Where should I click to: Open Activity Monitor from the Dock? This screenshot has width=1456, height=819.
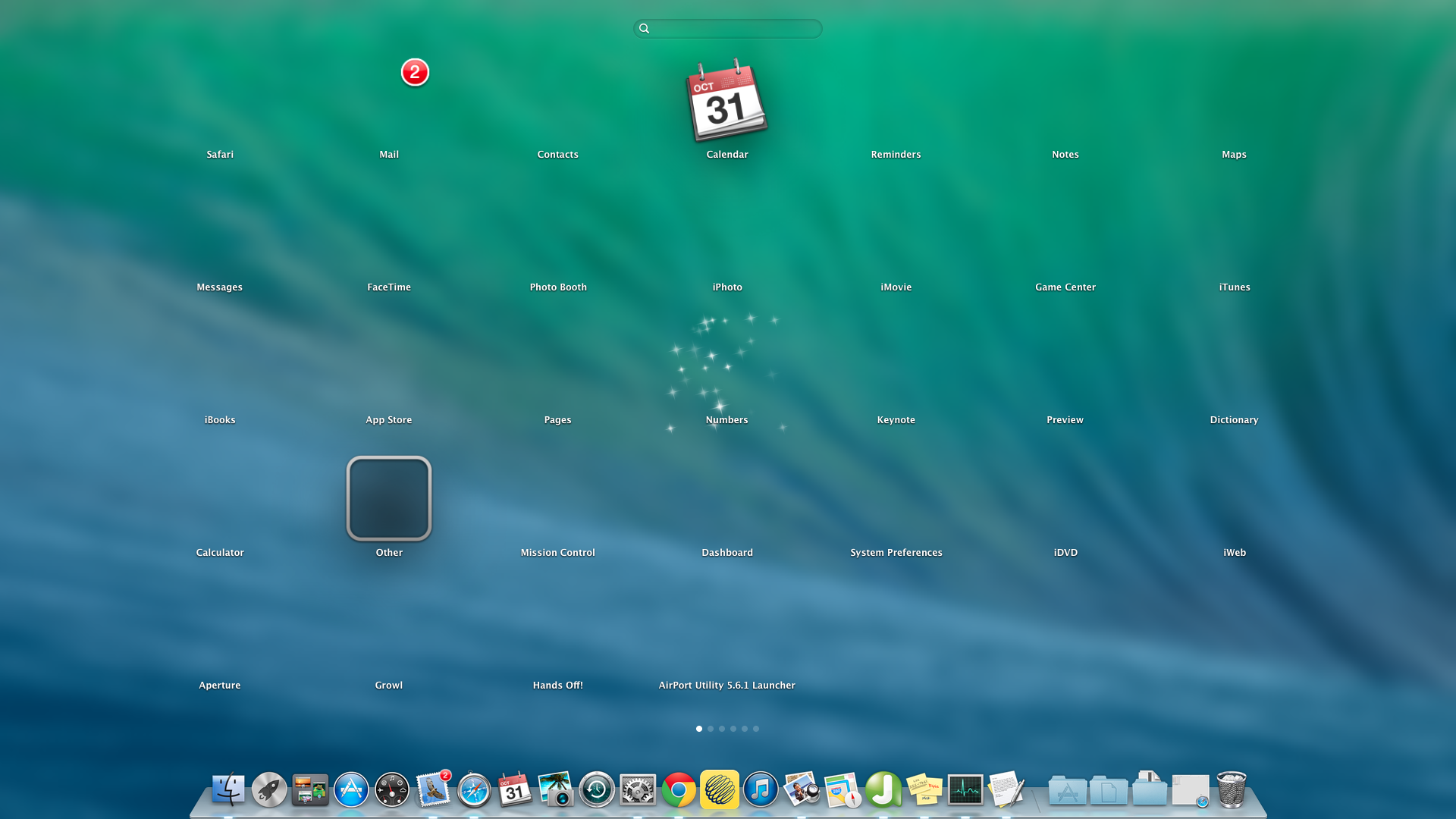pos(965,789)
